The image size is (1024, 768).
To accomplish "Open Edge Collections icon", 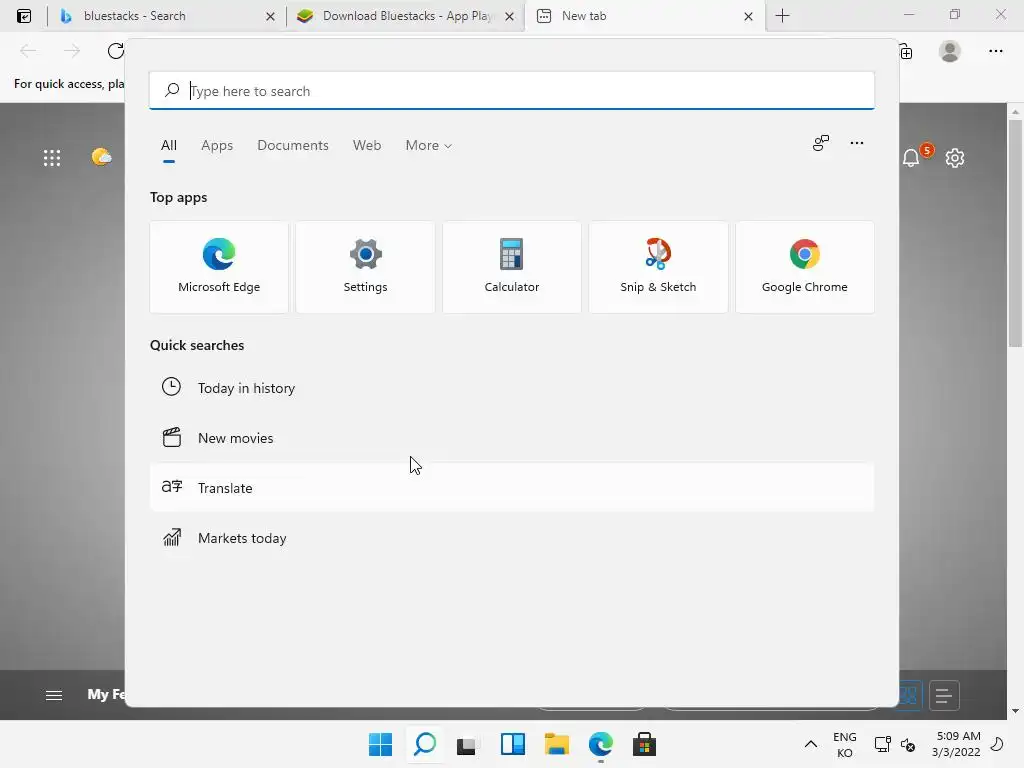I will [x=906, y=52].
